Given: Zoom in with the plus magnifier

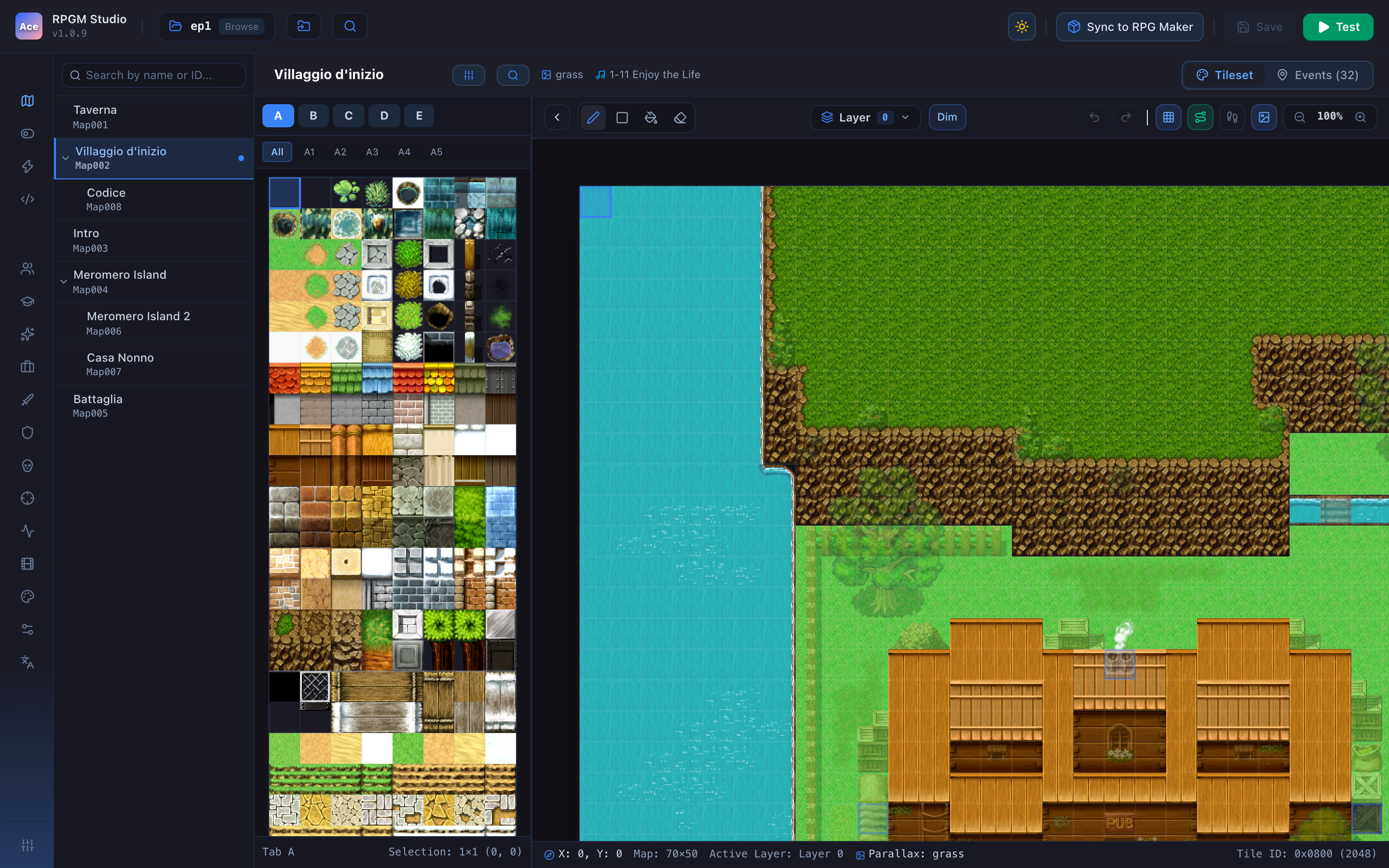Looking at the screenshot, I should click(1360, 117).
